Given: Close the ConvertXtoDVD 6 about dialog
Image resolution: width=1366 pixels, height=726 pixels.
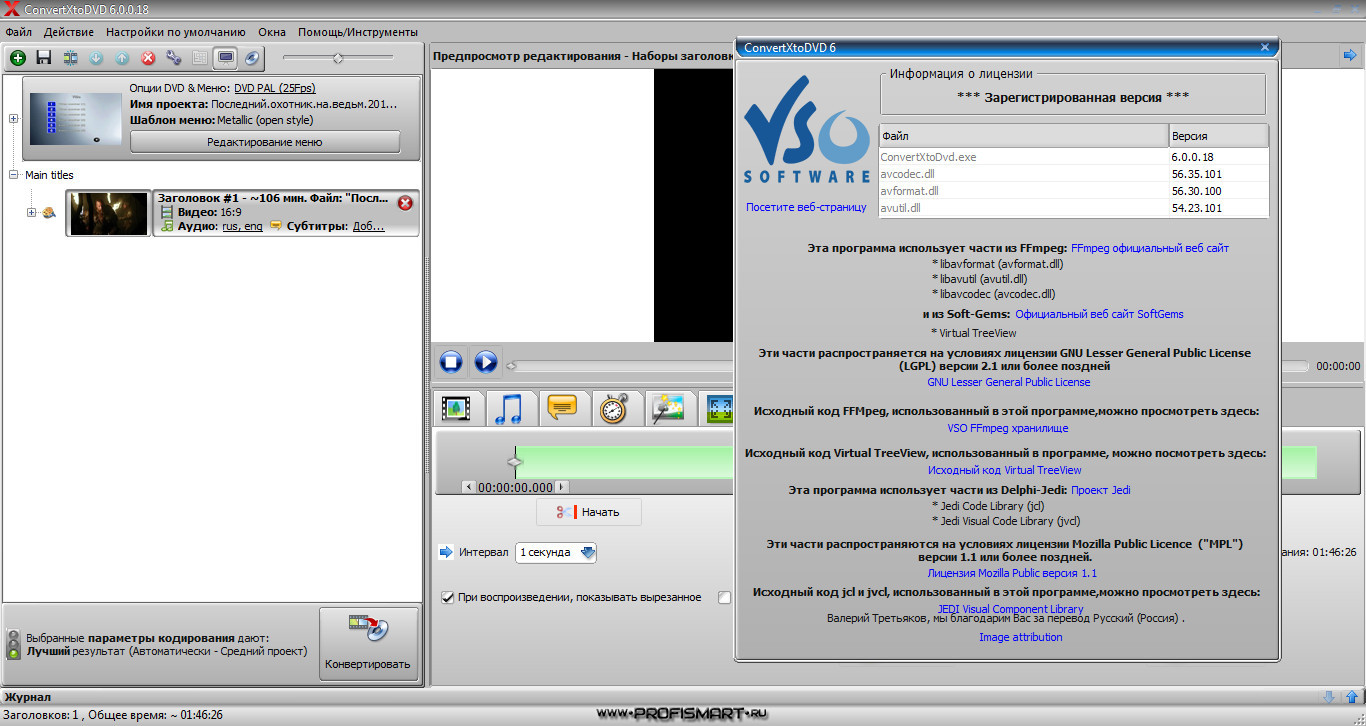Looking at the screenshot, I should 1265,46.
